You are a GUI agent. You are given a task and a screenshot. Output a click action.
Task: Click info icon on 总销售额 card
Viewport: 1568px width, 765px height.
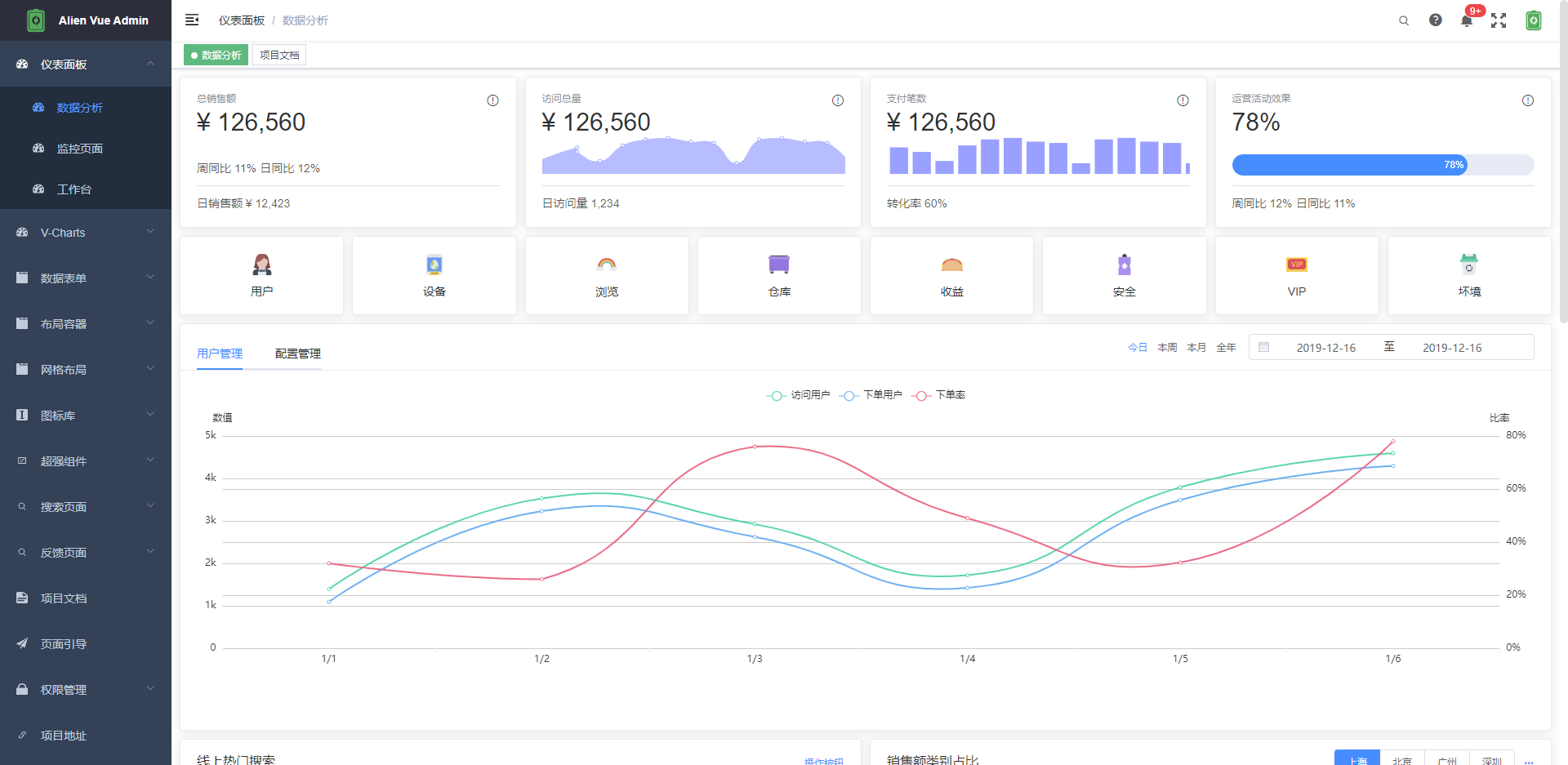pos(493,100)
